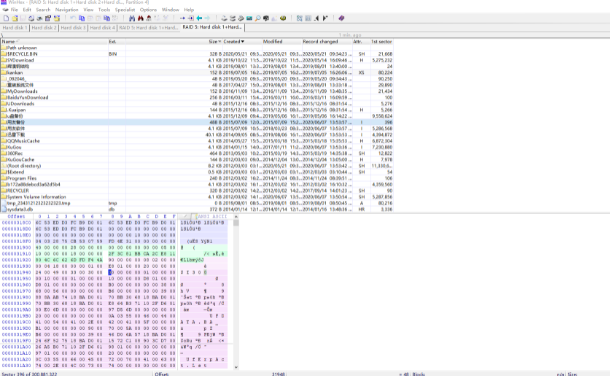Click the Copy block icon in toolbar

[x=82, y=18]
